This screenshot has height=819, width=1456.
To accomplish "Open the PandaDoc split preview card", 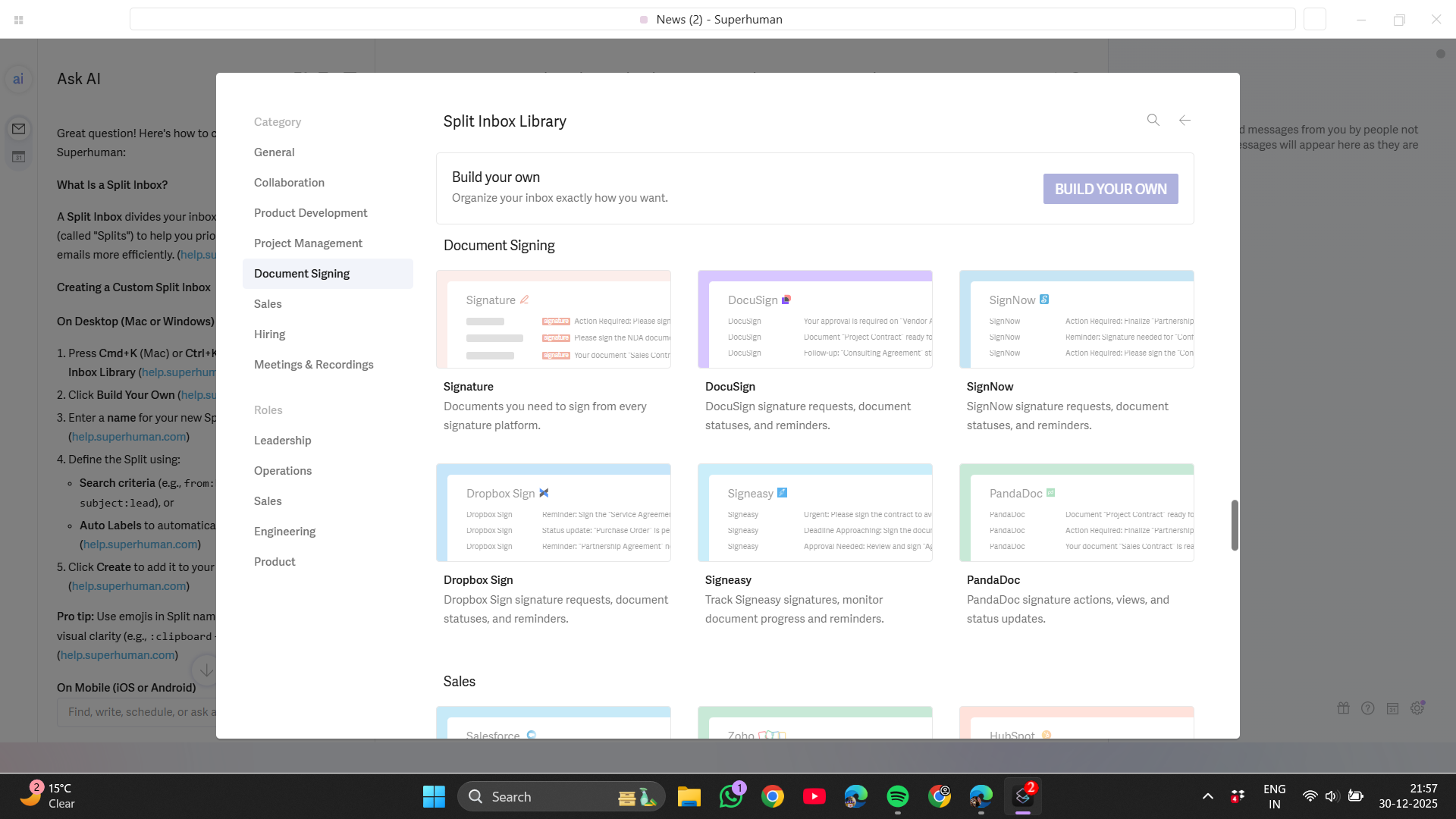I will coord(1076,513).
